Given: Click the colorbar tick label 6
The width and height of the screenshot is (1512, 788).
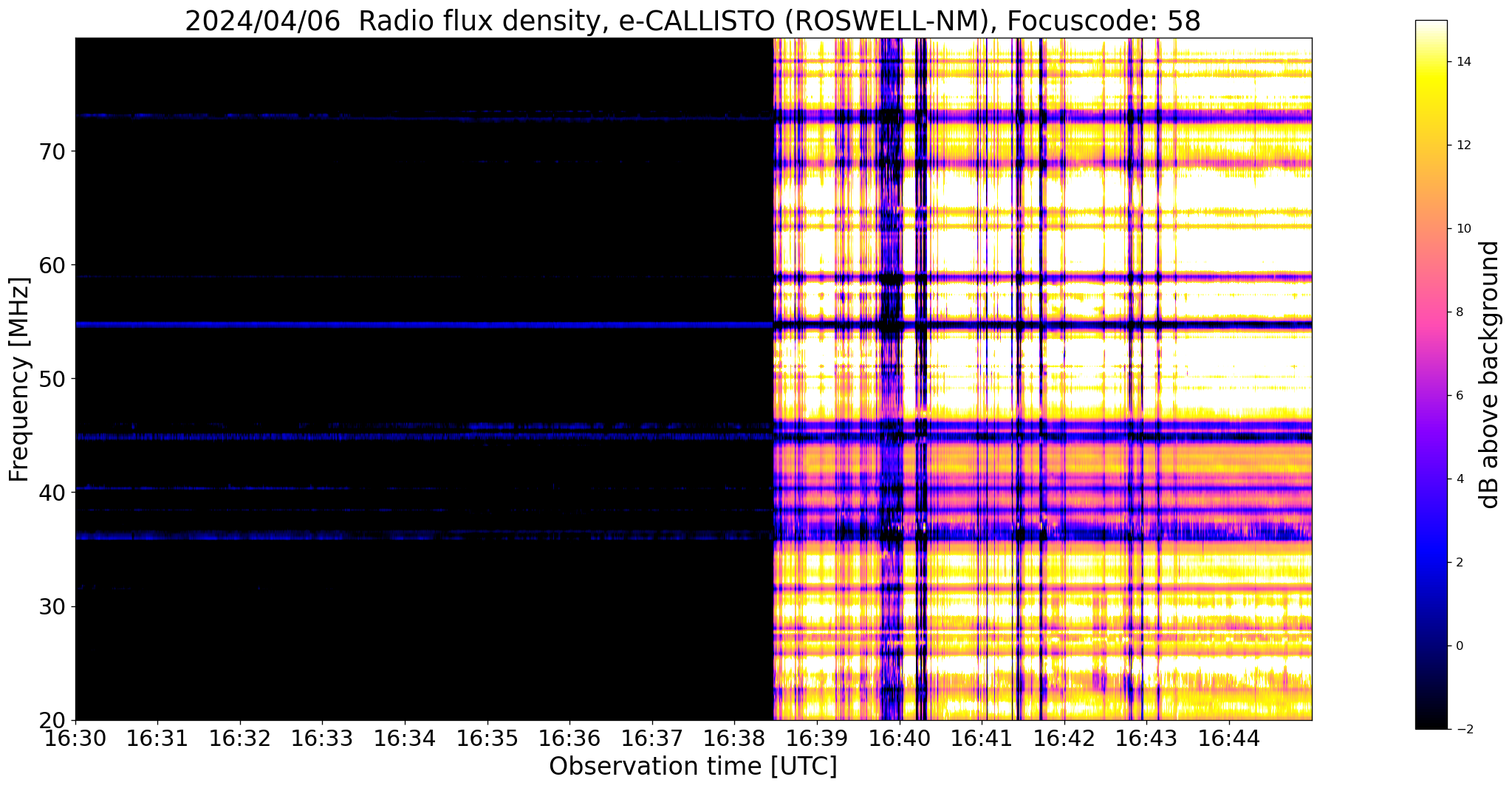Looking at the screenshot, I should click(1459, 396).
